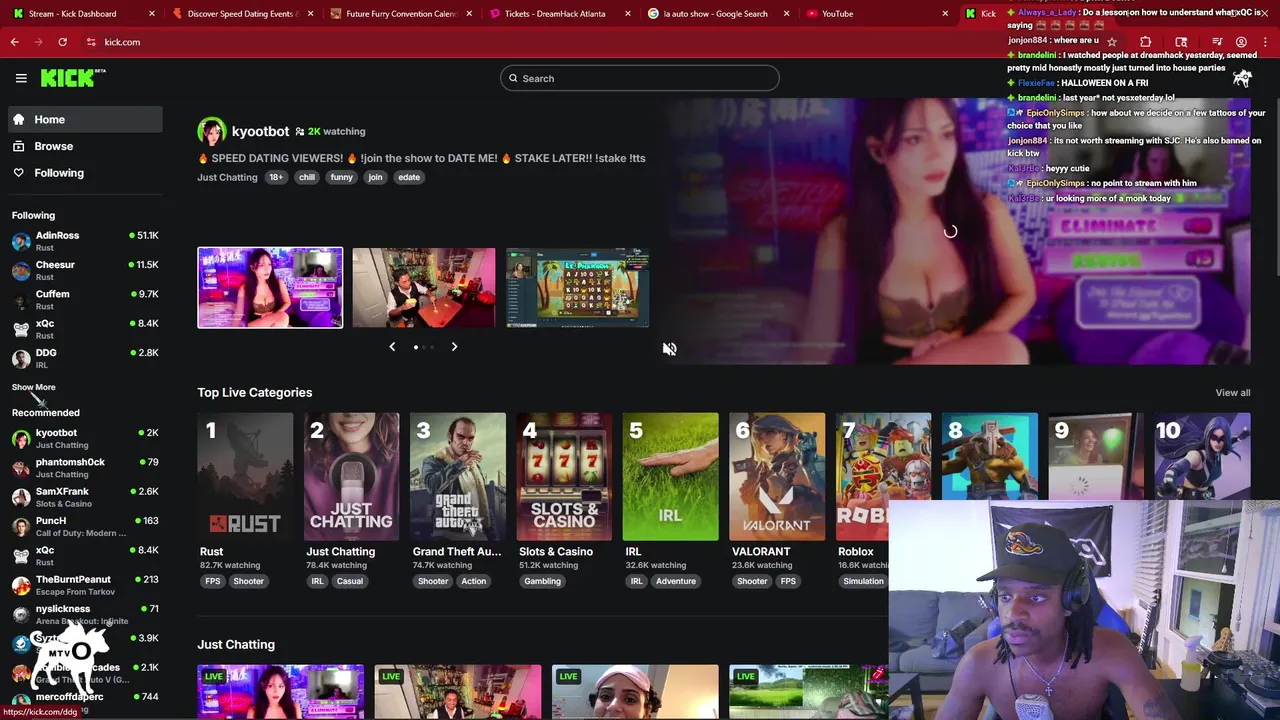Bookmark this page with star icon

click(1111, 42)
